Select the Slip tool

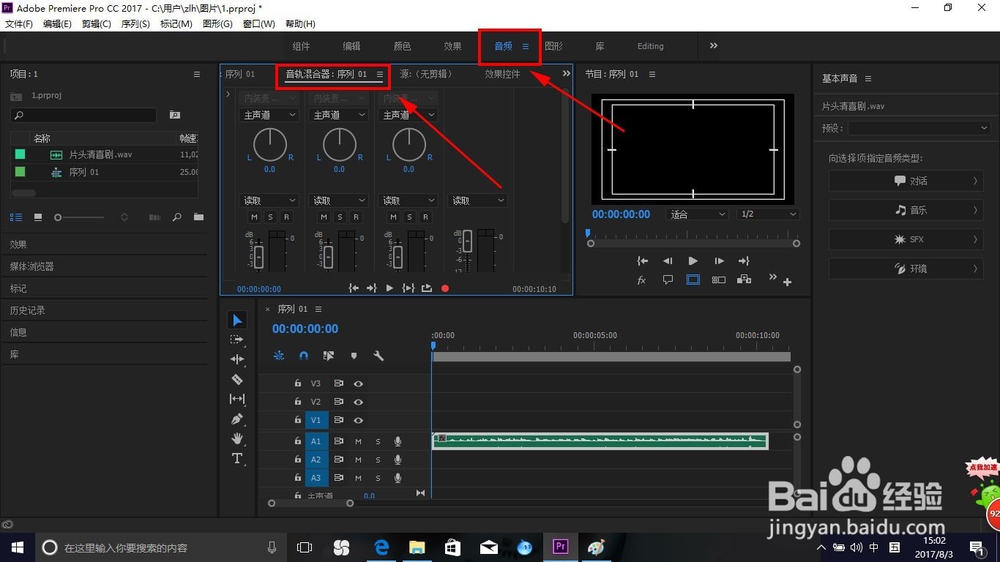(x=237, y=399)
